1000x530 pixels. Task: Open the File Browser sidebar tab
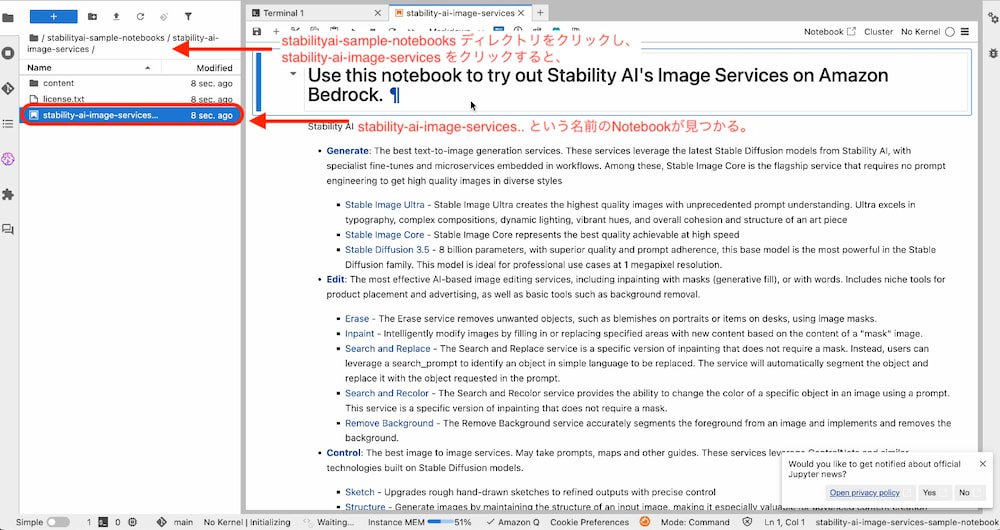(x=8, y=18)
